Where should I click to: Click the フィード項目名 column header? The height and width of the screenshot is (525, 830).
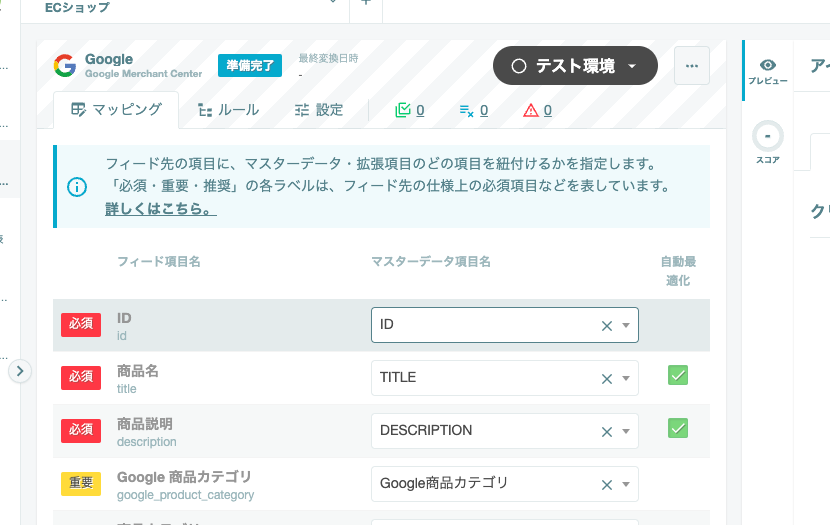coord(158,261)
